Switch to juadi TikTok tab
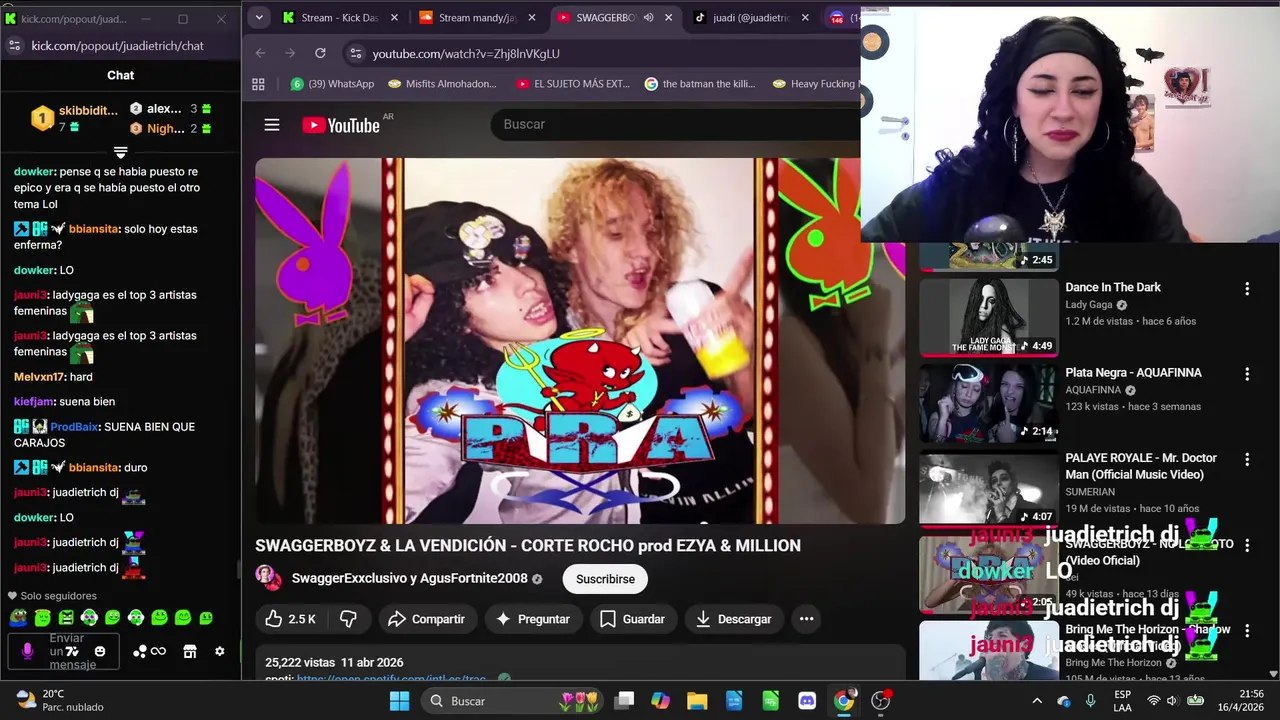 (x=752, y=18)
